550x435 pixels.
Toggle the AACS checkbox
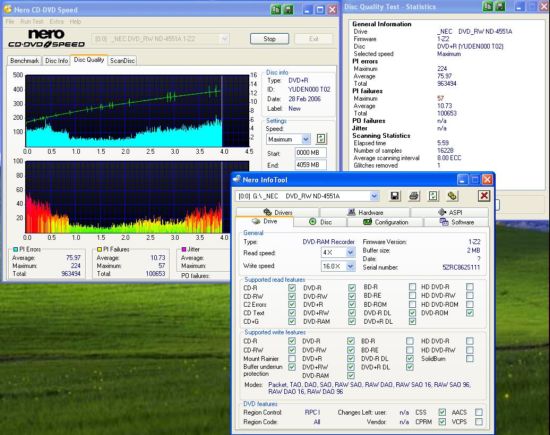click(479, 412)
